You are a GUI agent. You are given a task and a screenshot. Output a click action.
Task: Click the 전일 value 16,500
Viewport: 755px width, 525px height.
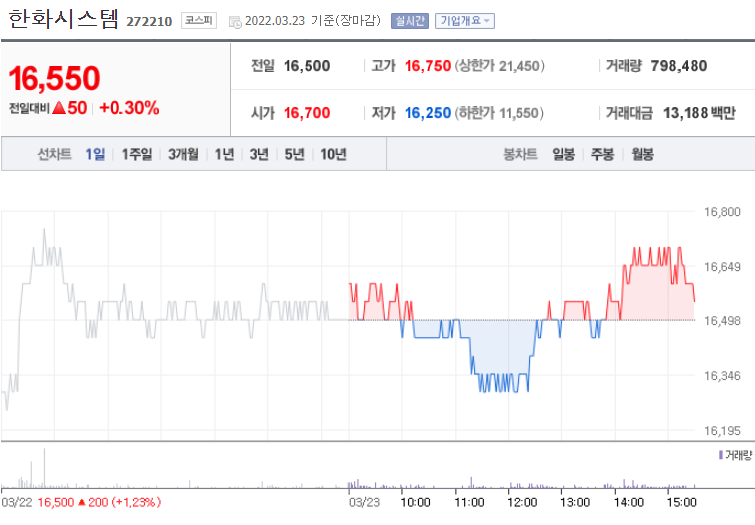[x=307, y=66]
